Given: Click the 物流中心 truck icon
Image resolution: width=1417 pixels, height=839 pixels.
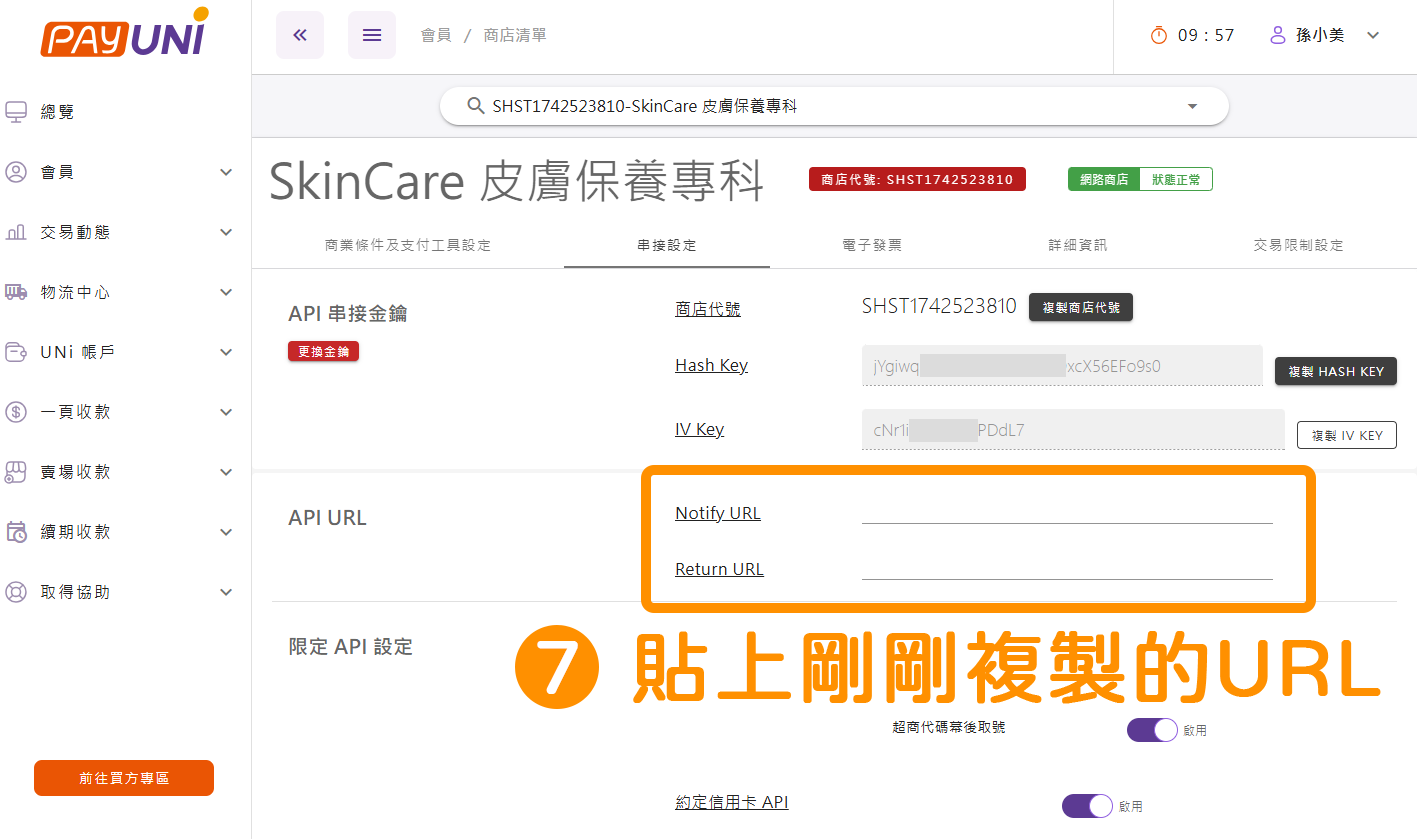Looking at the screenshot, I should click(16, 292).
